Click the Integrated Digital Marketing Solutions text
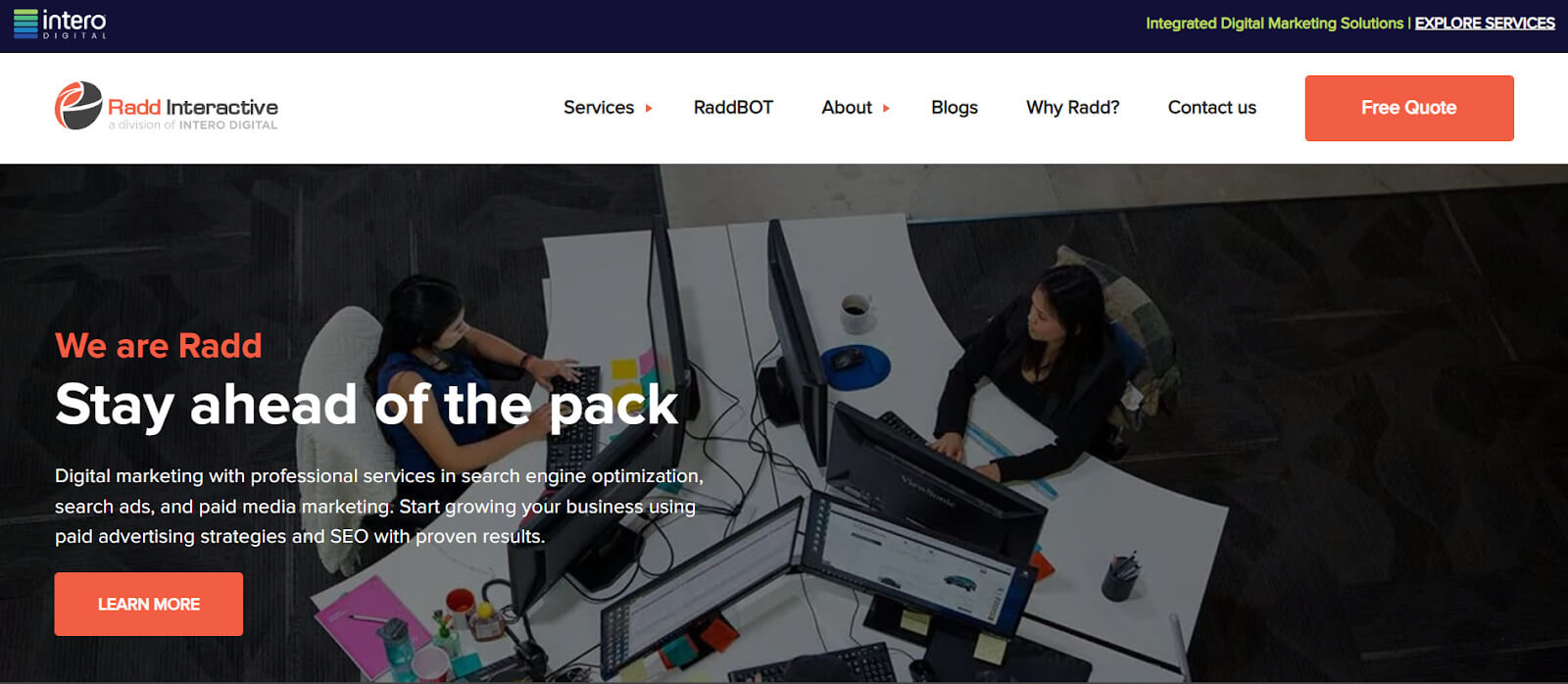1568x684 pixels. [x=1274, y=24]
